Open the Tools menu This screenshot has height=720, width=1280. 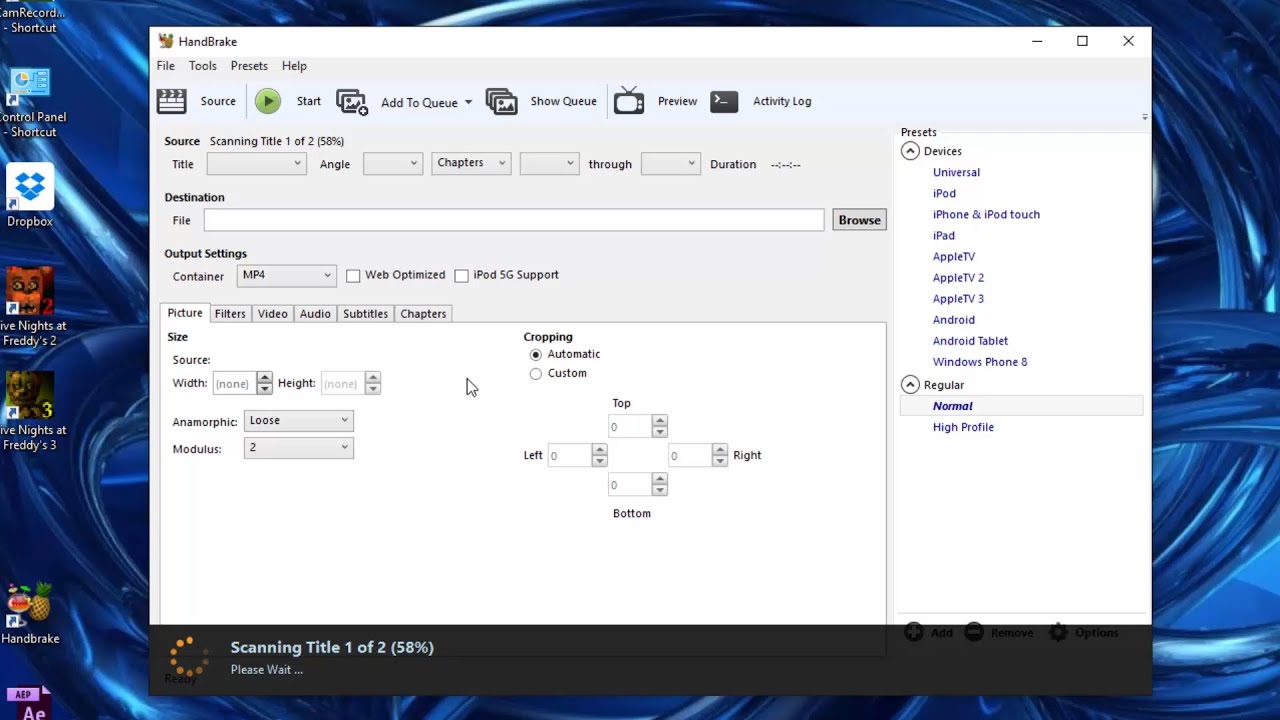[203, 66]
